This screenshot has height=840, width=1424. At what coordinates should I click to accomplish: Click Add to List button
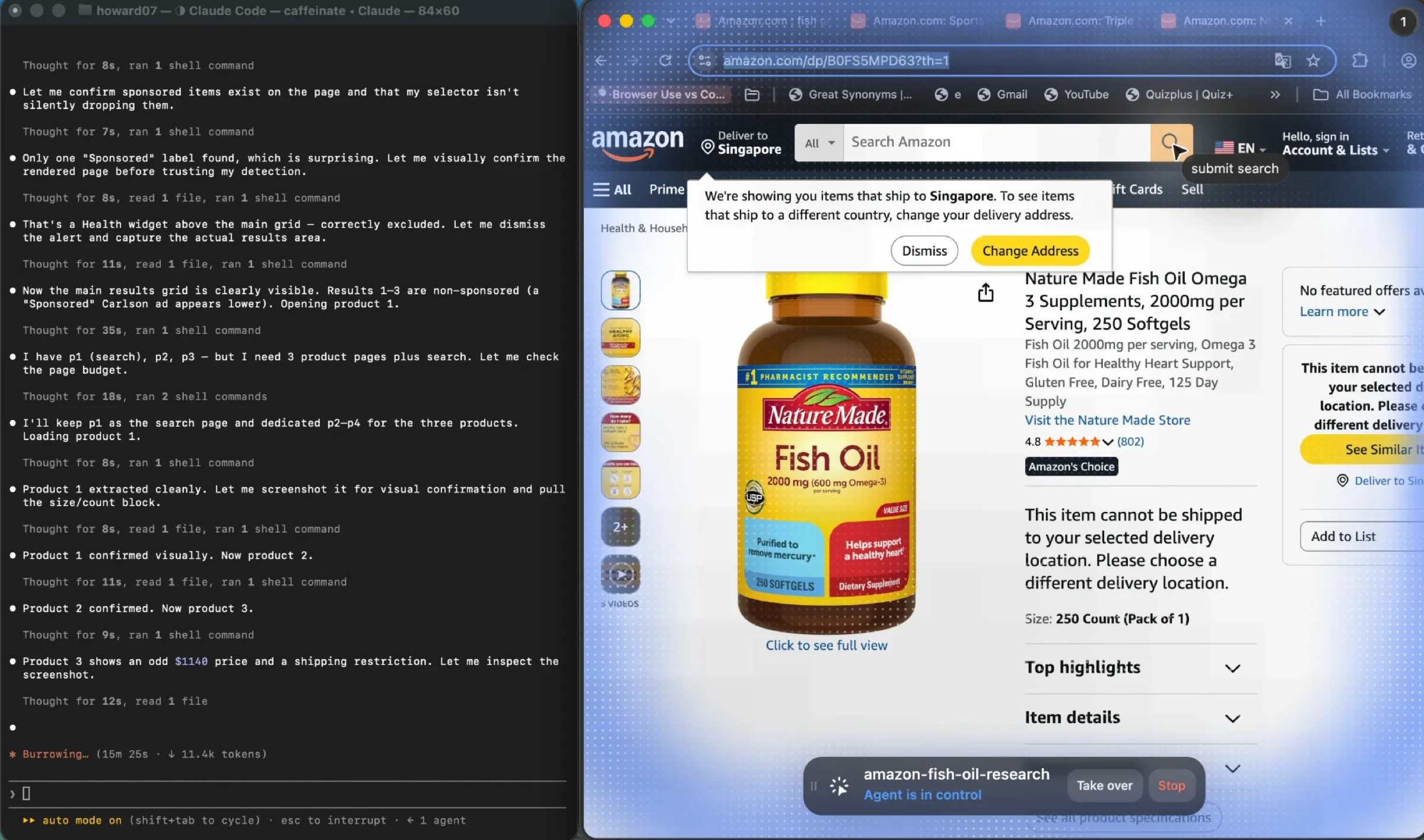1362,536
